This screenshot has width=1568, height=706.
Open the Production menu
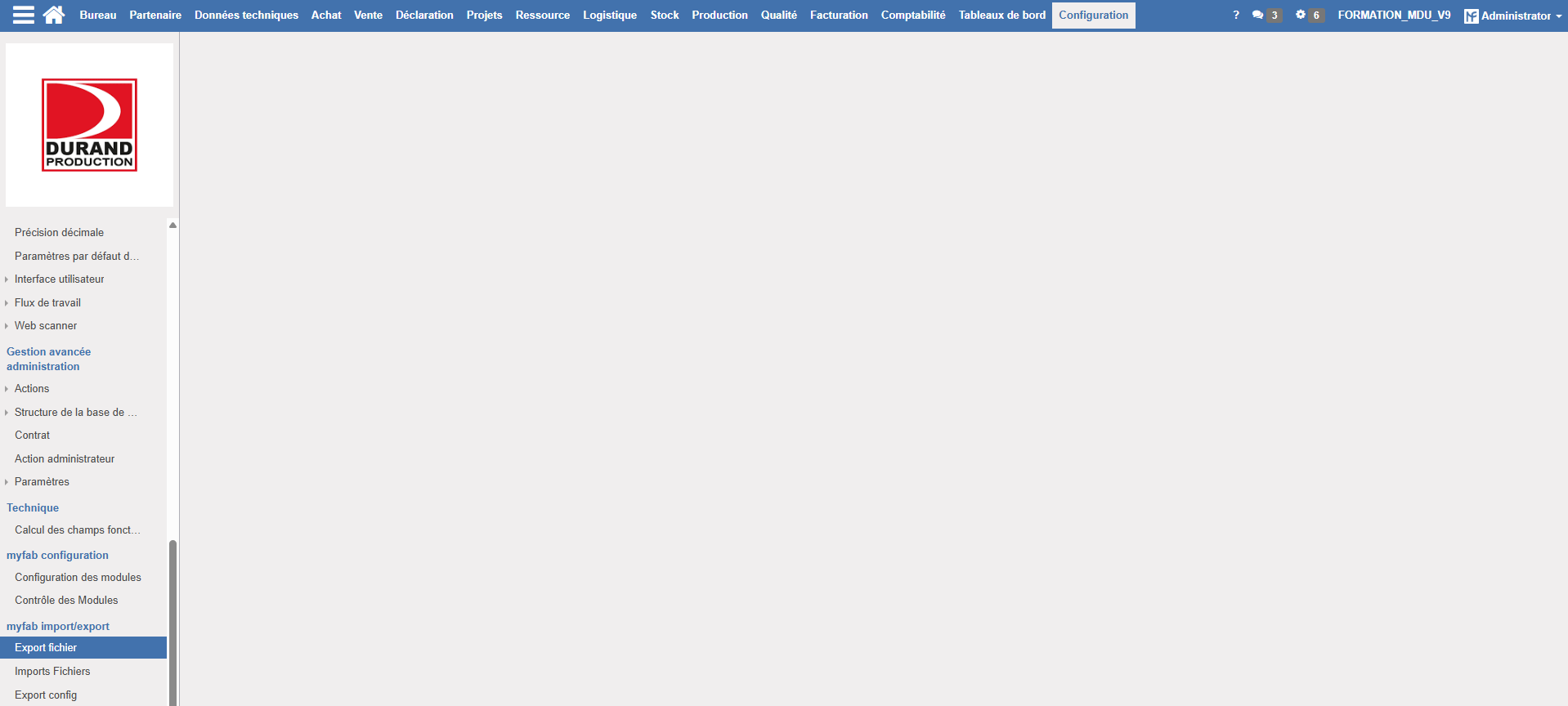(x=719, y=16)
